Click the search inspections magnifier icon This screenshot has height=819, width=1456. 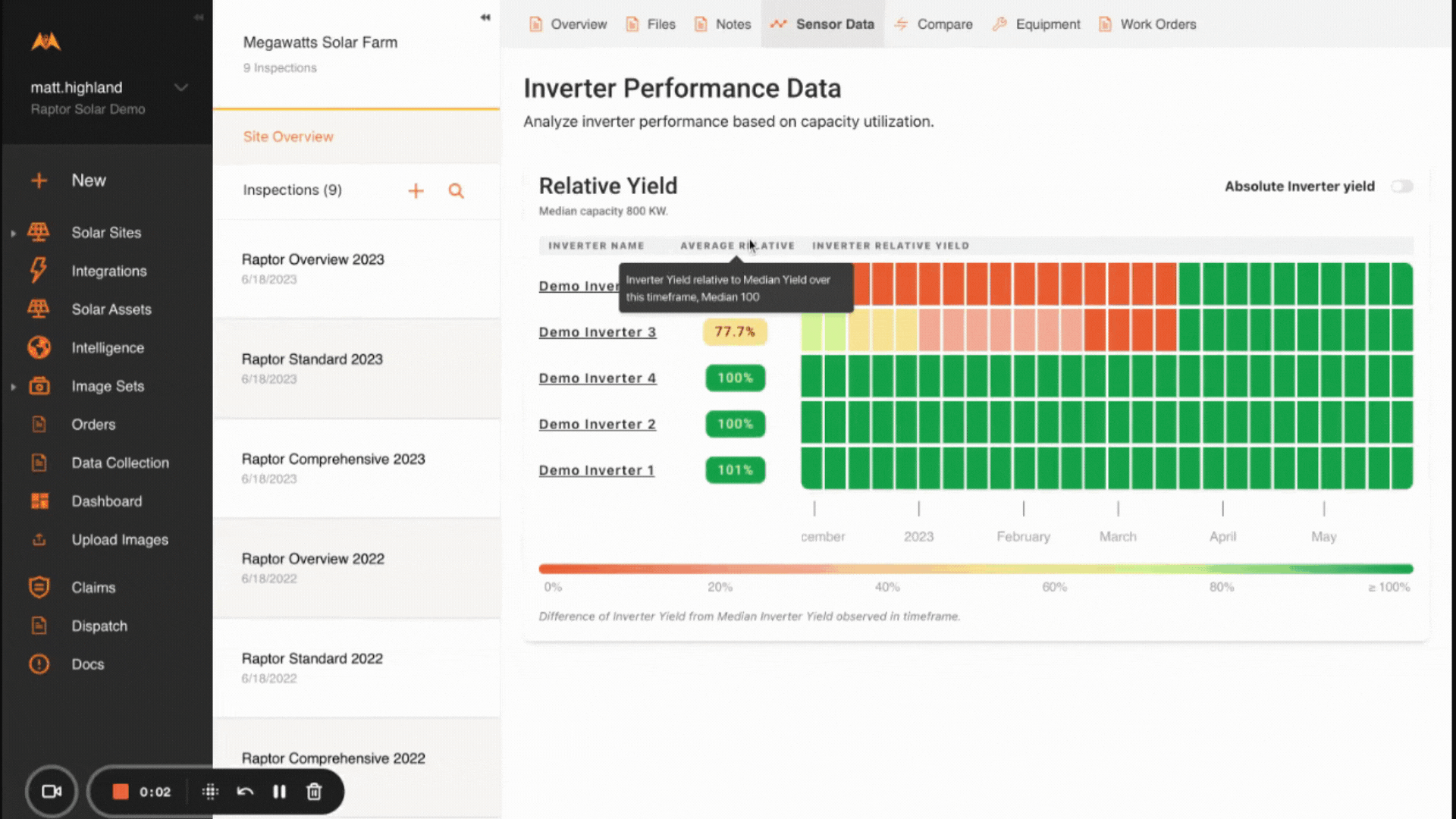(x=456, y=191)
